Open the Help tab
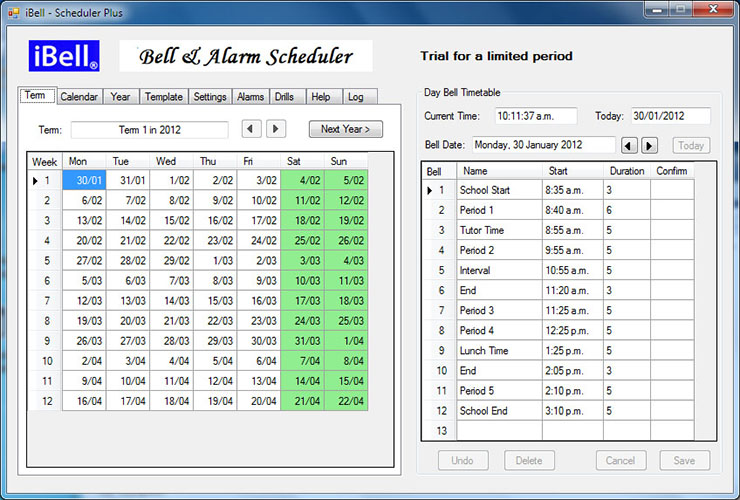 click(x=324, y=97)
